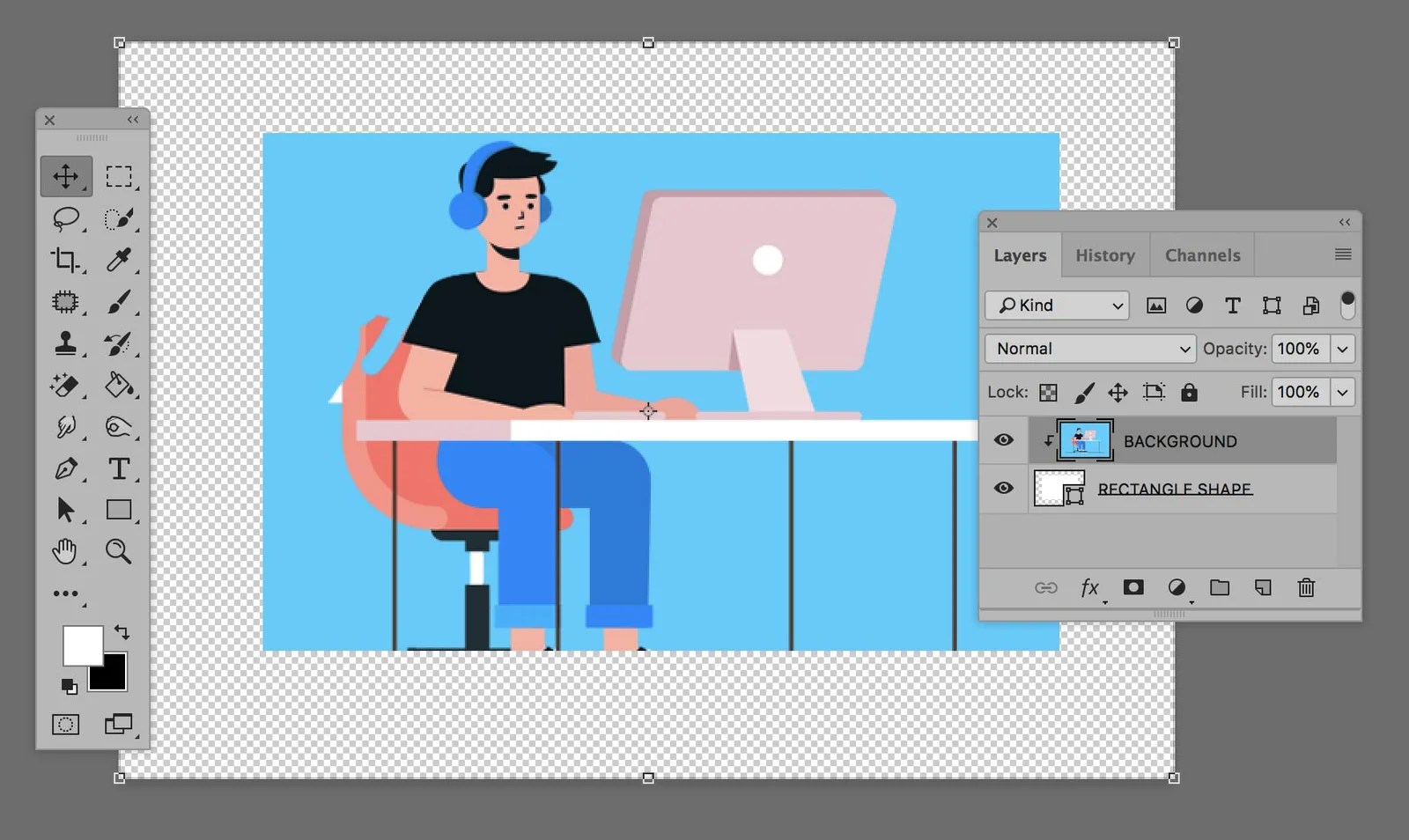
Task: Activate the Brush tool
Action: (122, 302)
